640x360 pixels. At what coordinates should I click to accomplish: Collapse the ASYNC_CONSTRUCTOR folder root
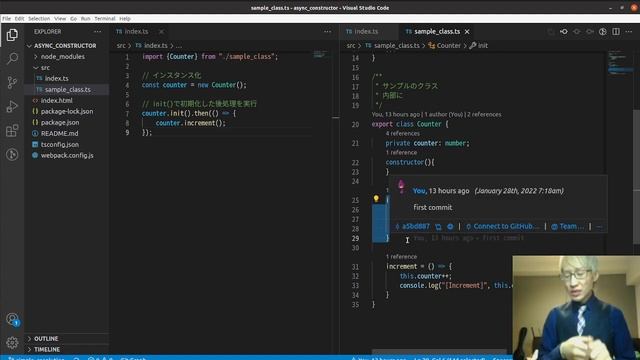point(65,46)
